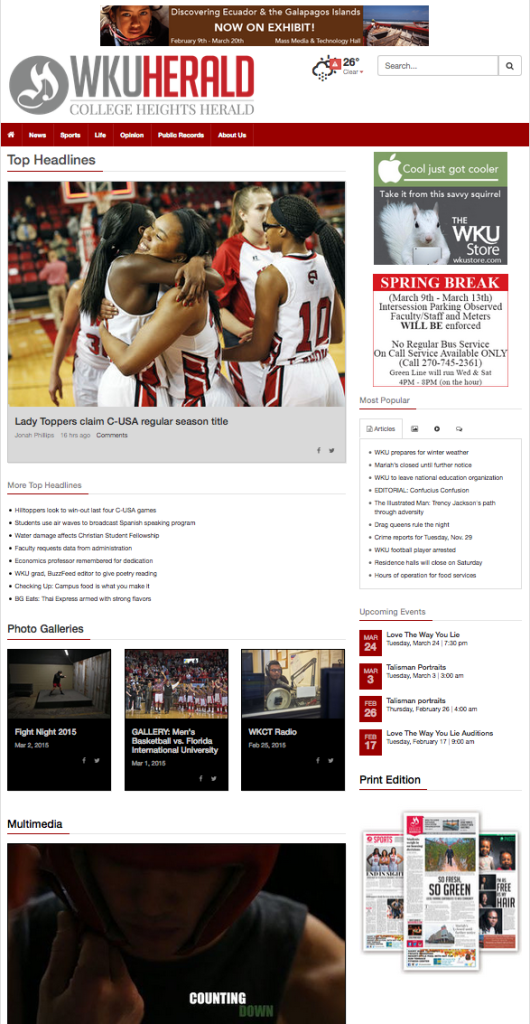Open 'Faculty requests data from administration' headline
Viewport: 530px width, 1024px height.
[x=70, y=548]
